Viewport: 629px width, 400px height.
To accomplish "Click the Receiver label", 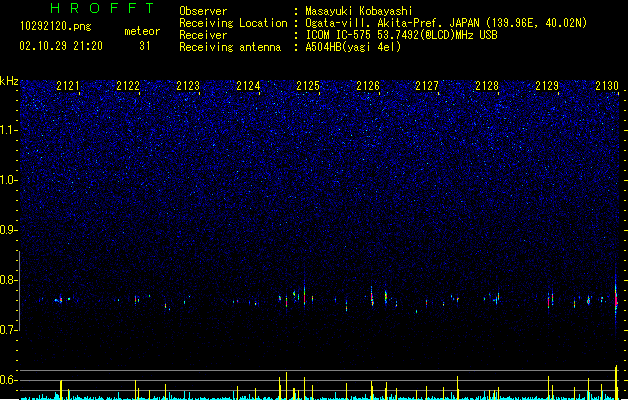I will coord(203,35).
